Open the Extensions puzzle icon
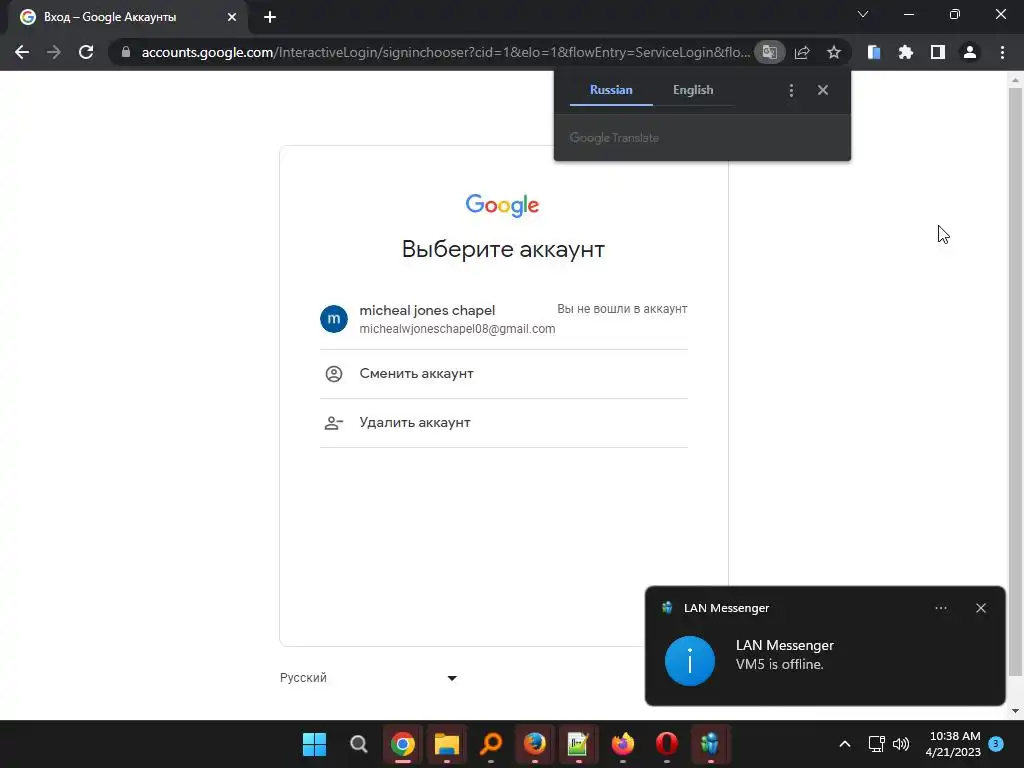Image resolution: width=1024 pixels, height=768 pixels. (x=906, y=52)
